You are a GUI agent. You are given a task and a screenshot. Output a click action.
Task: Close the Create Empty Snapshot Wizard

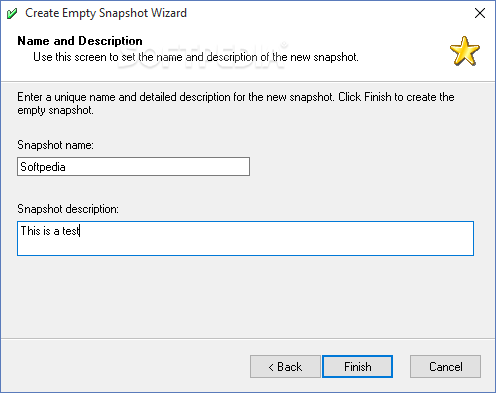480,13
